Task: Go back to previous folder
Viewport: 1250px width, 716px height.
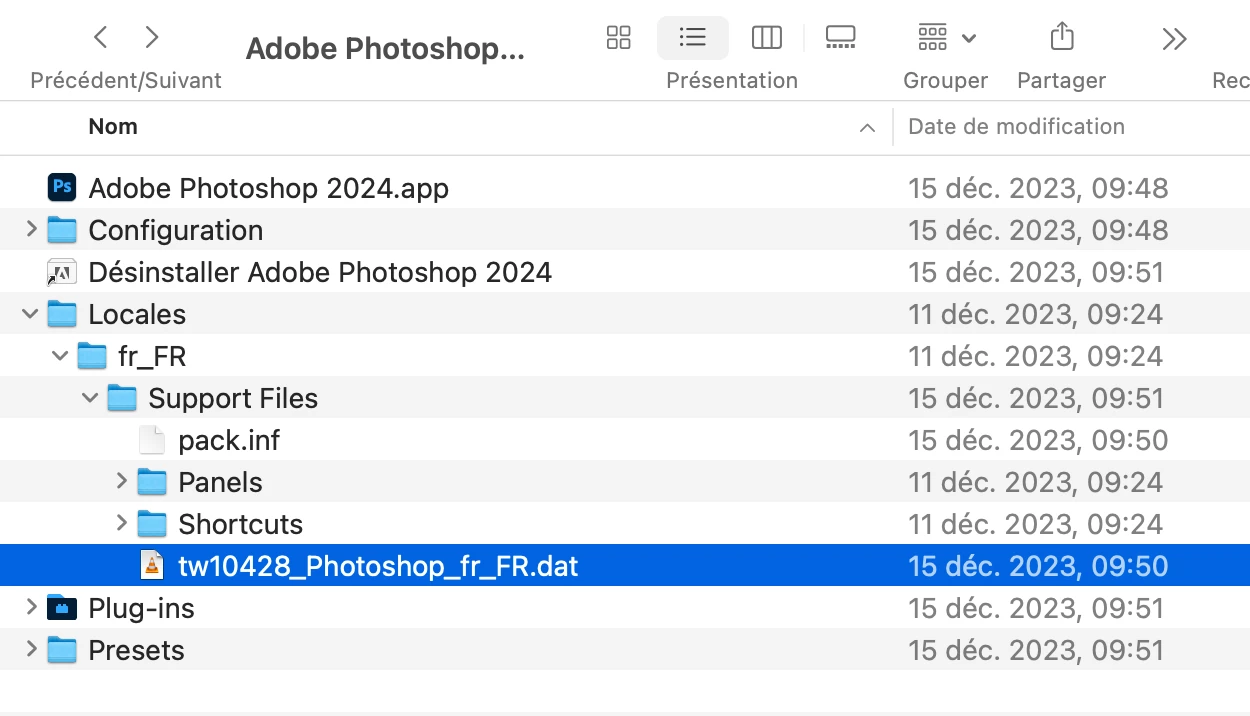Action: [x=100, y=38]
